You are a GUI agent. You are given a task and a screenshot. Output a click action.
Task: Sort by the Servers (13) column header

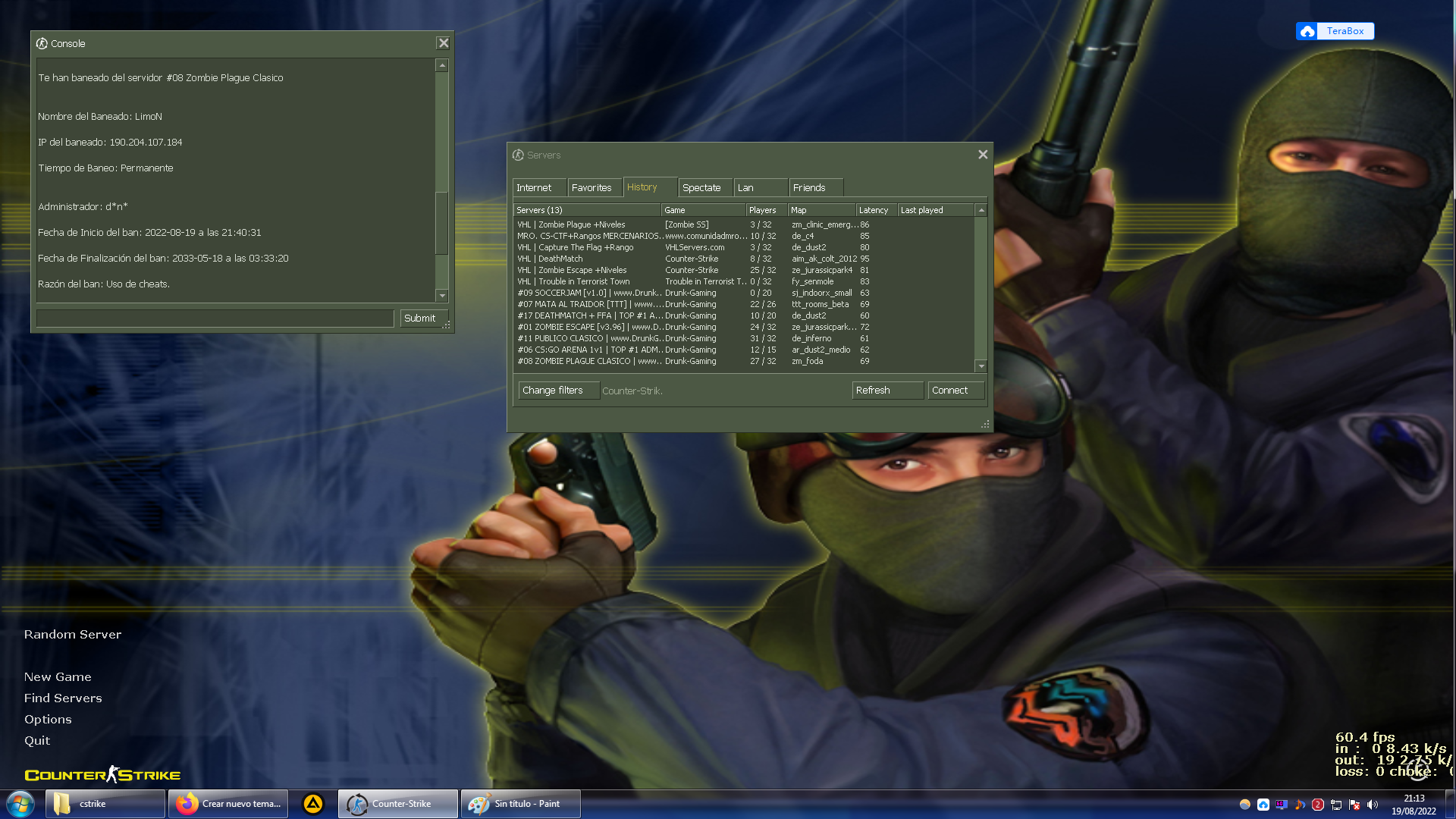click(587, 210)
